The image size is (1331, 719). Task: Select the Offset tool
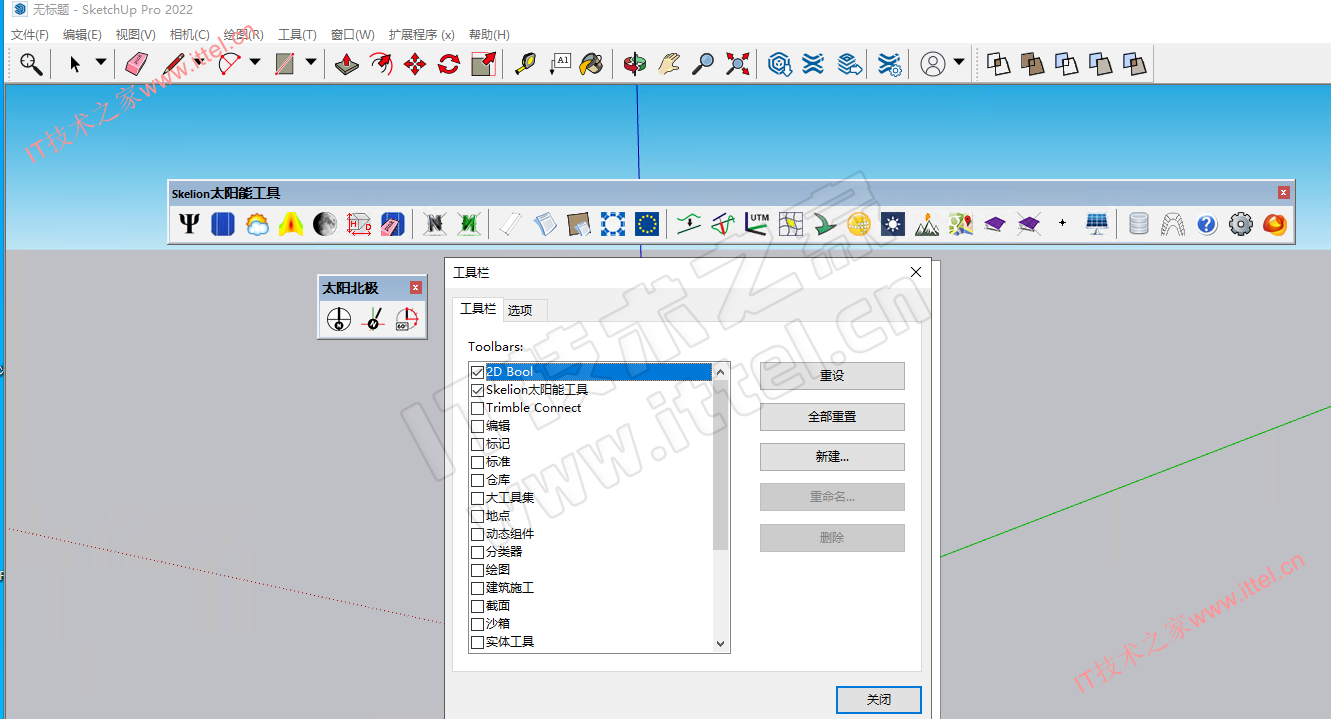click(381, 64)
